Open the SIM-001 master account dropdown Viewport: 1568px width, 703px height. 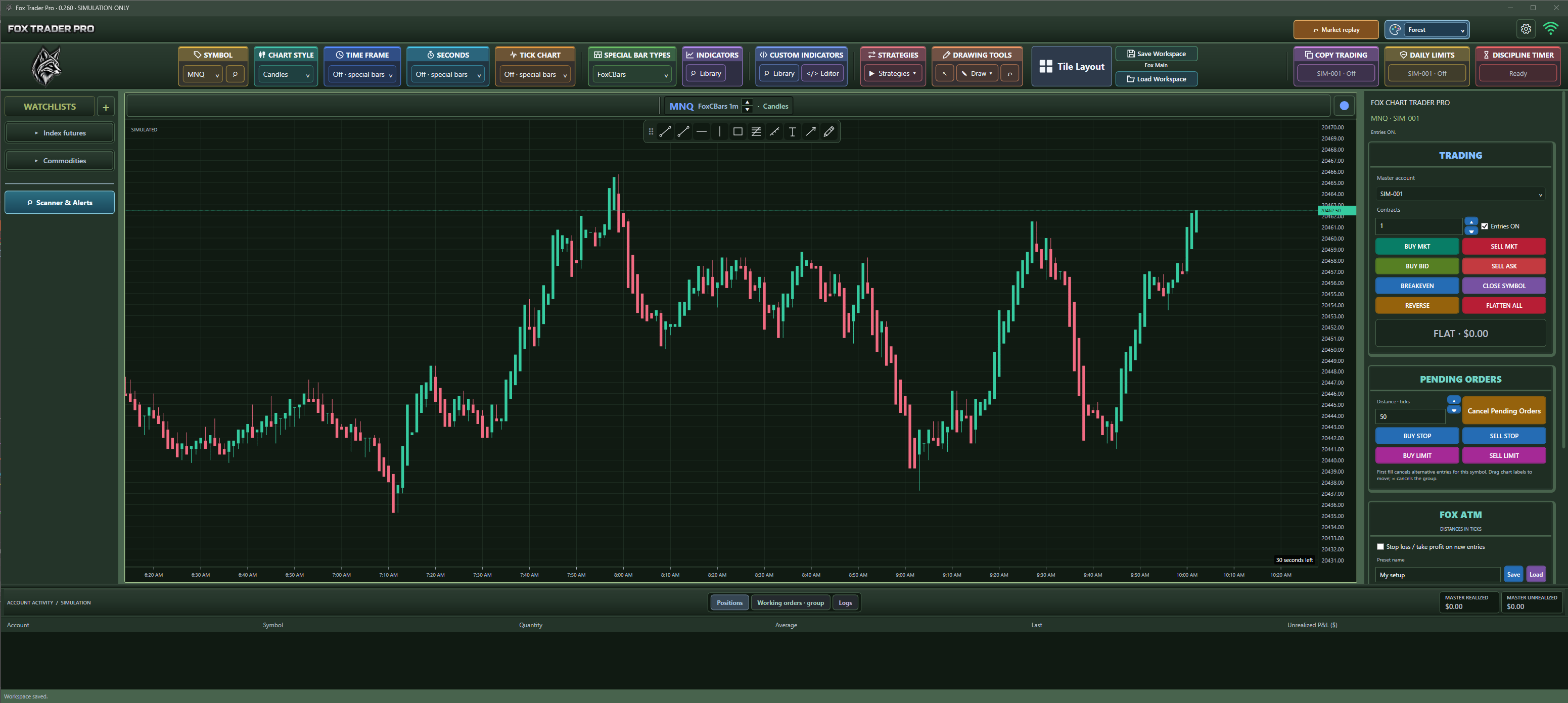click(1460, 194)
